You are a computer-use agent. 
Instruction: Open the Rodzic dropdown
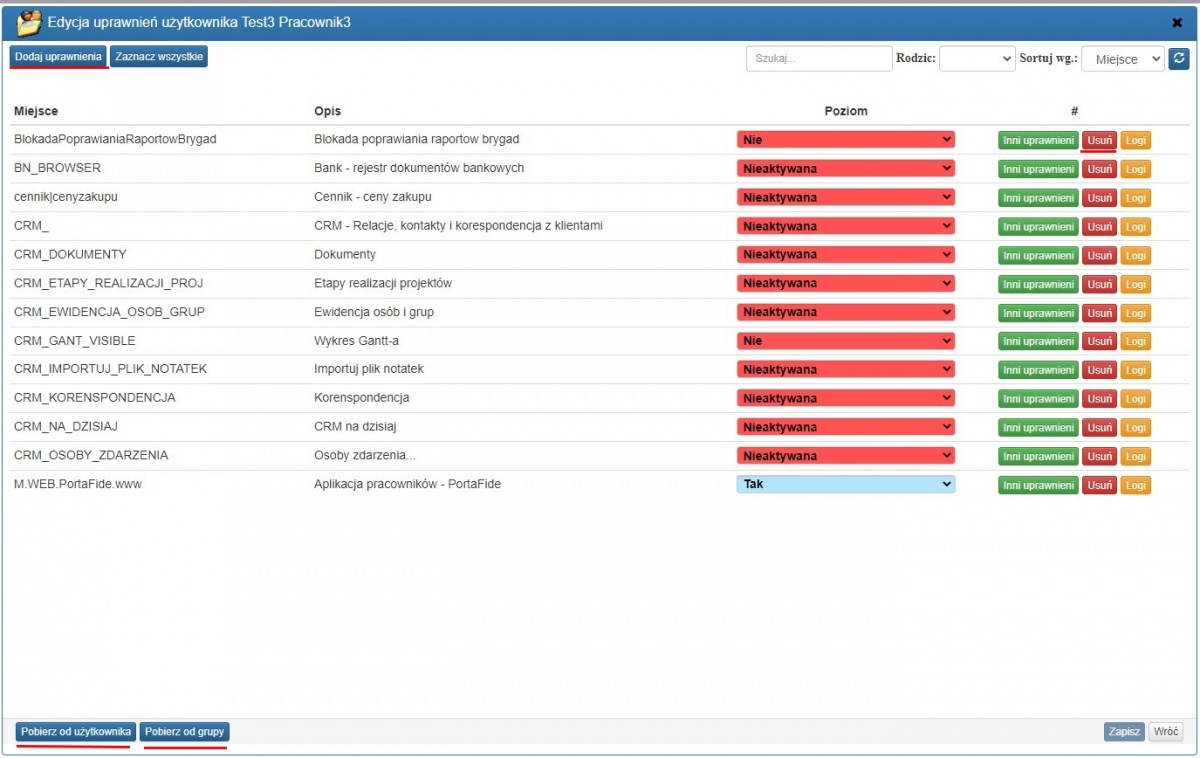[977, 59]
